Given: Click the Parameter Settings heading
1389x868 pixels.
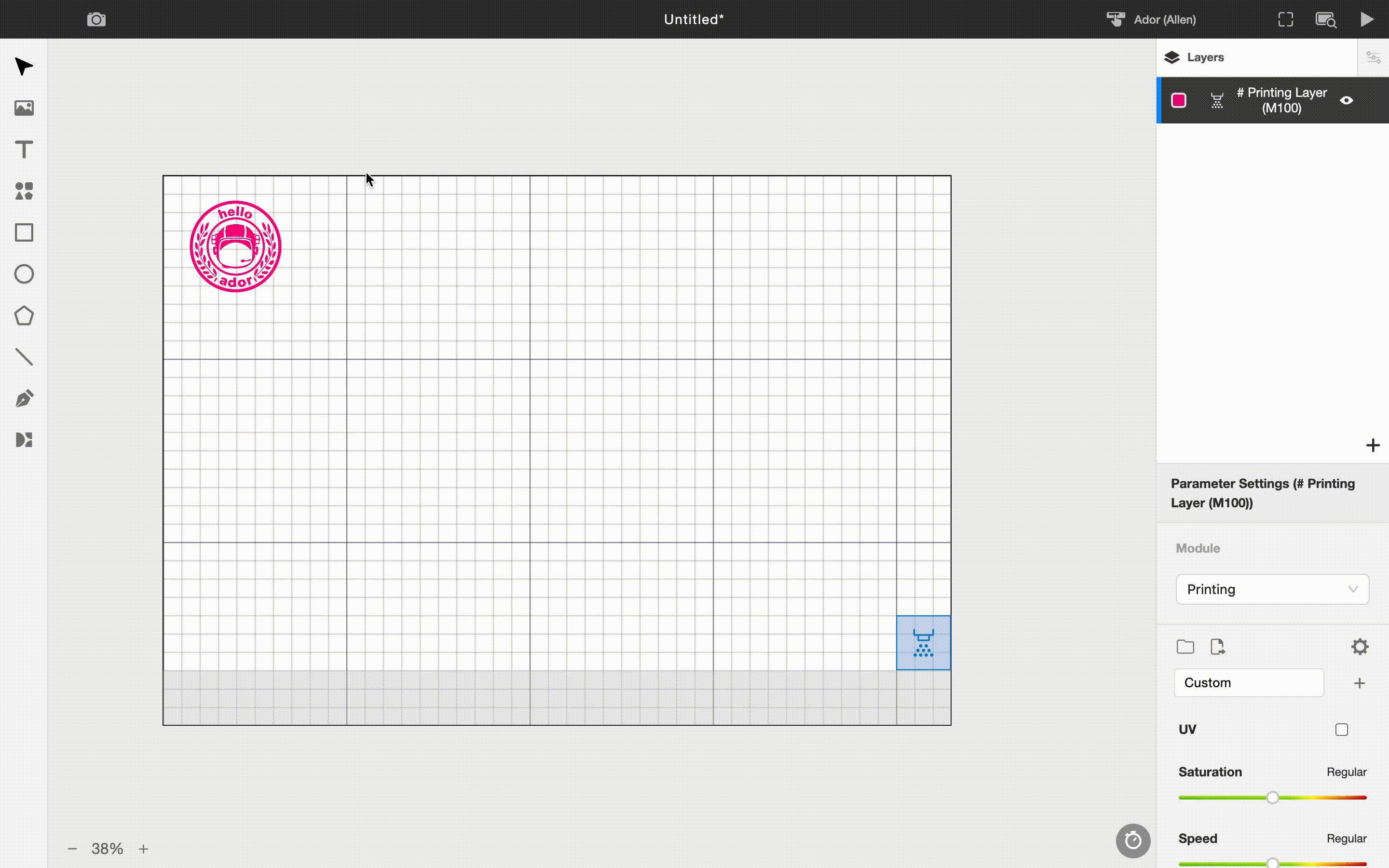Looking at the screenshot, I should coord(1263,493).
